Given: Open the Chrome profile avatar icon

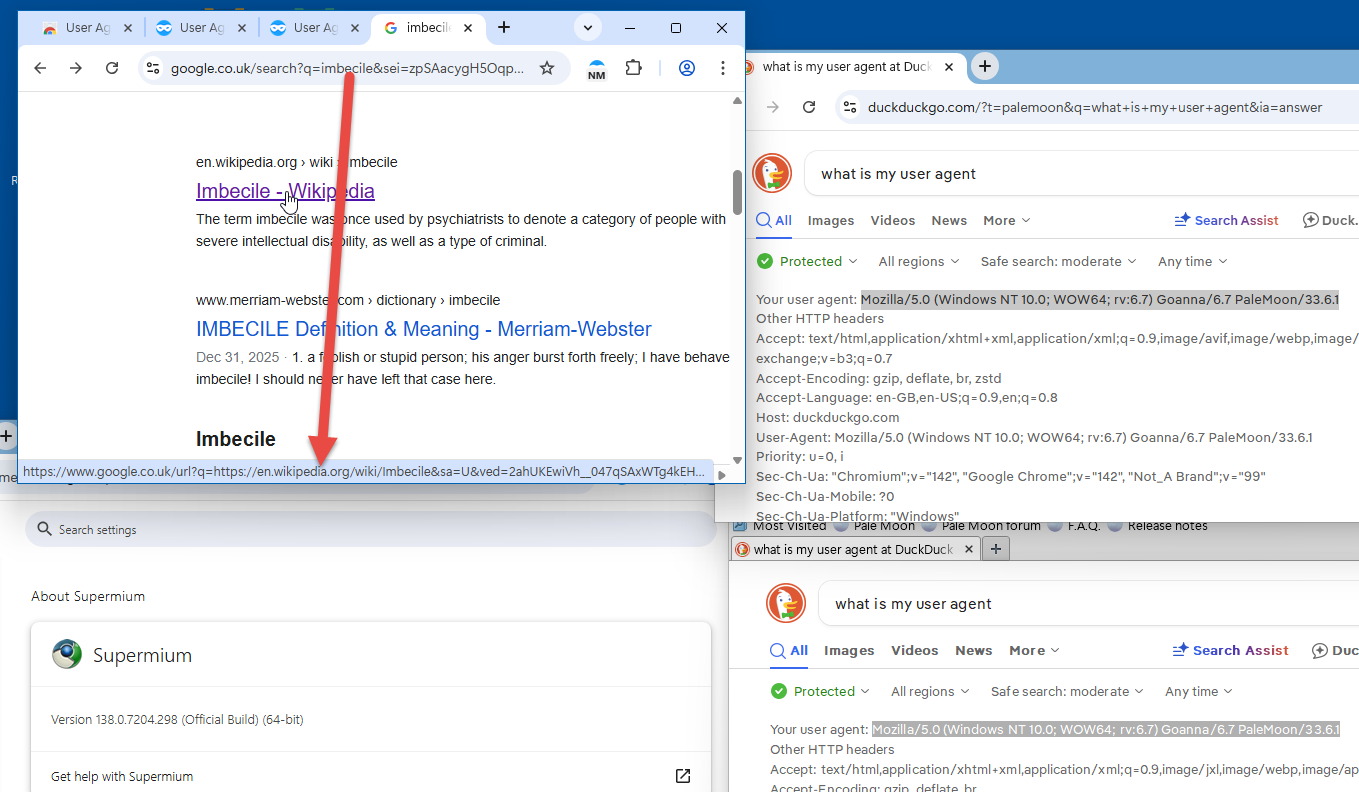Looking at the screenshot, I should 687,68.
